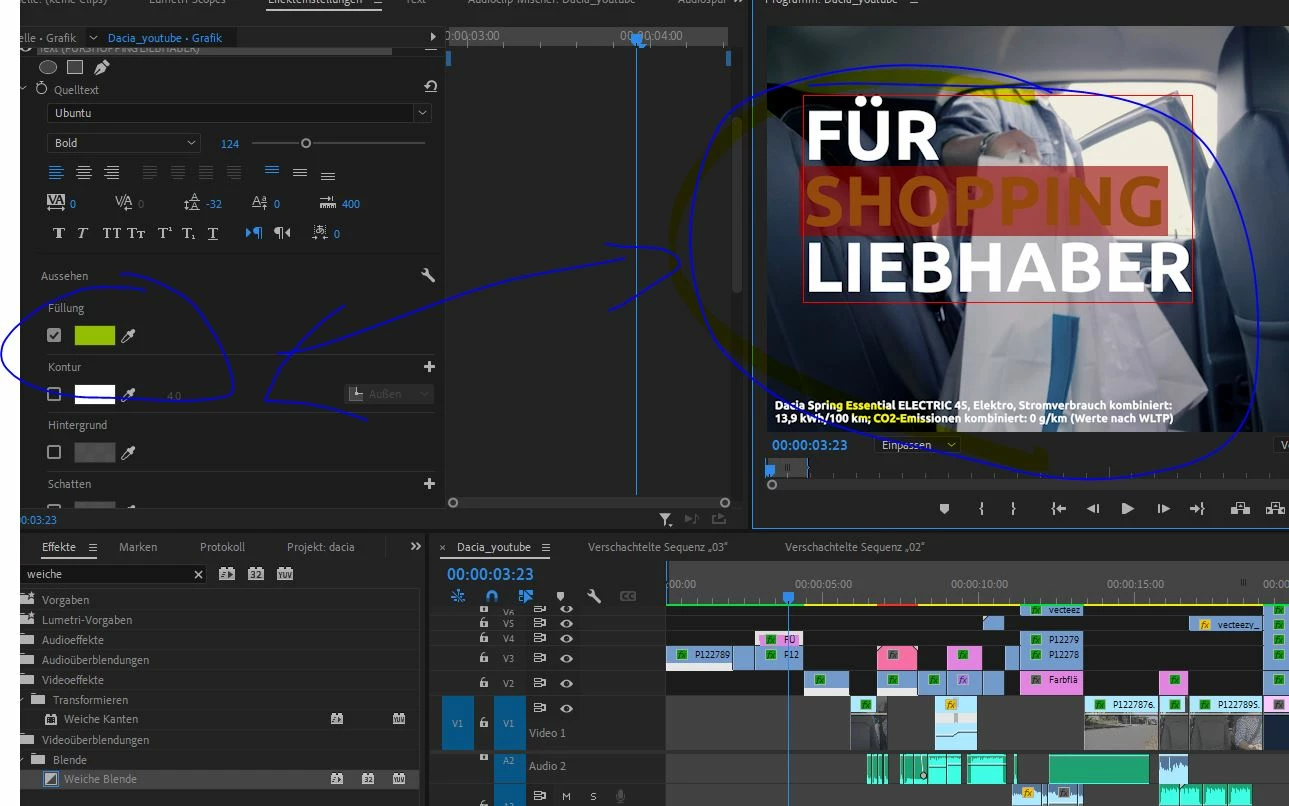Center align text

coord(84,172)
